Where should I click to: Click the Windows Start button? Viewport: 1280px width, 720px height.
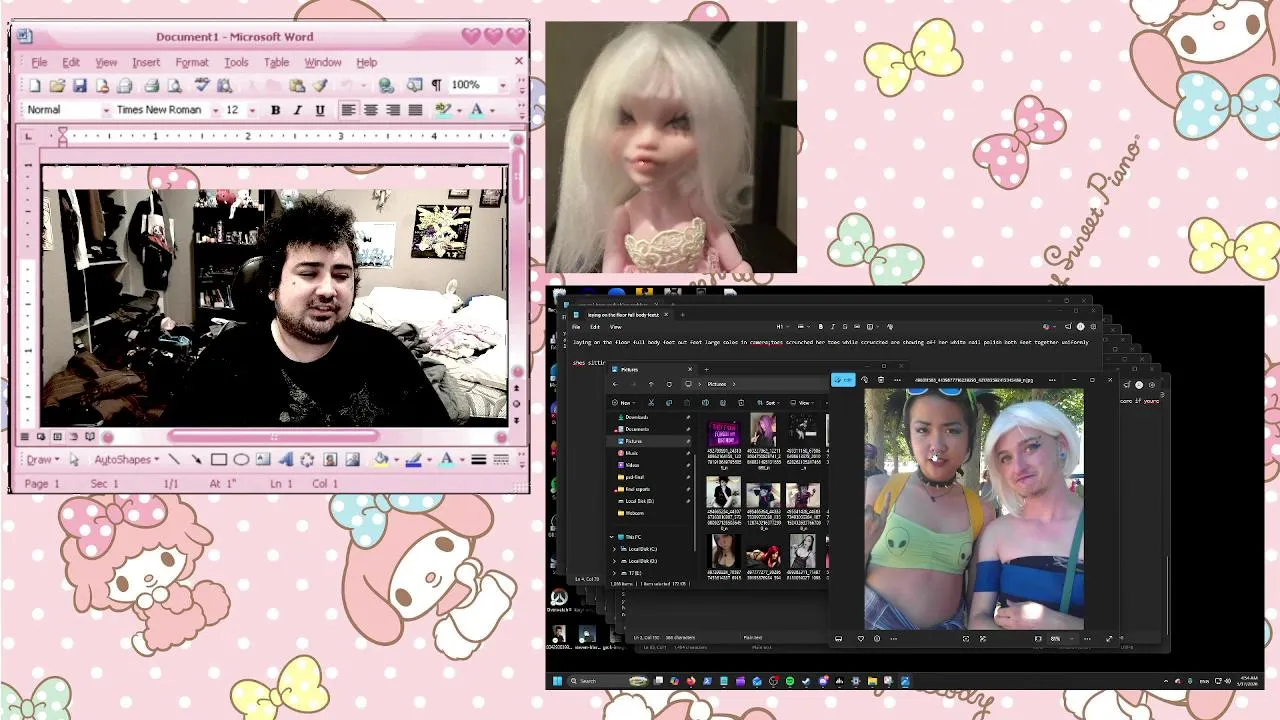click(x=558, y=681)
